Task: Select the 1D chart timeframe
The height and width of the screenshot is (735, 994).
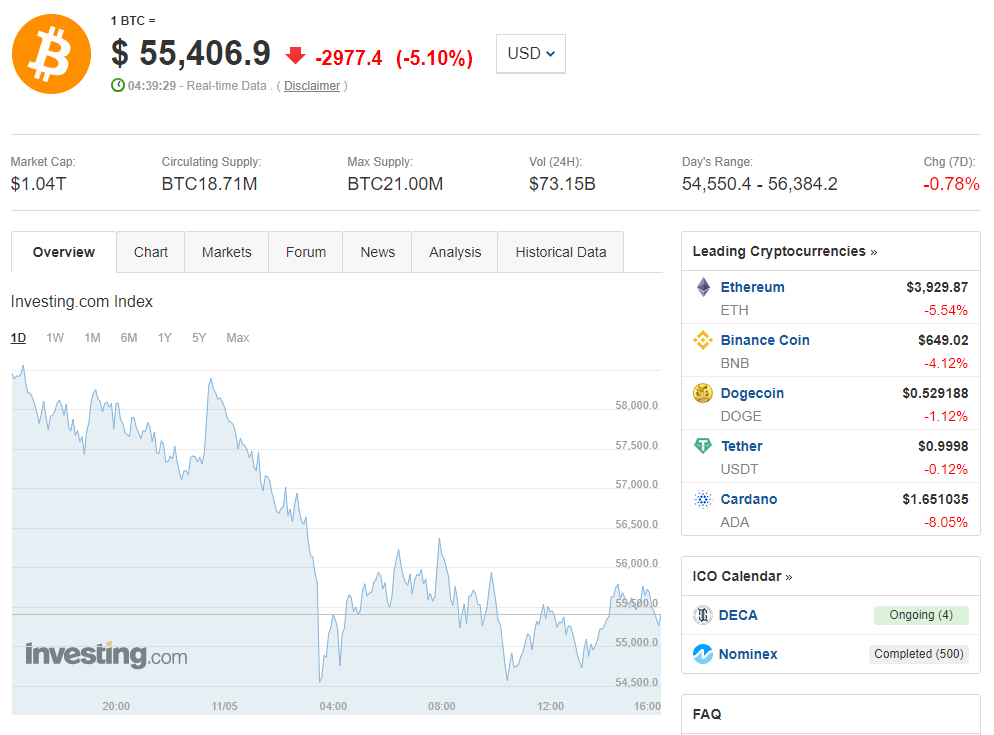Action: pos(18,338)
